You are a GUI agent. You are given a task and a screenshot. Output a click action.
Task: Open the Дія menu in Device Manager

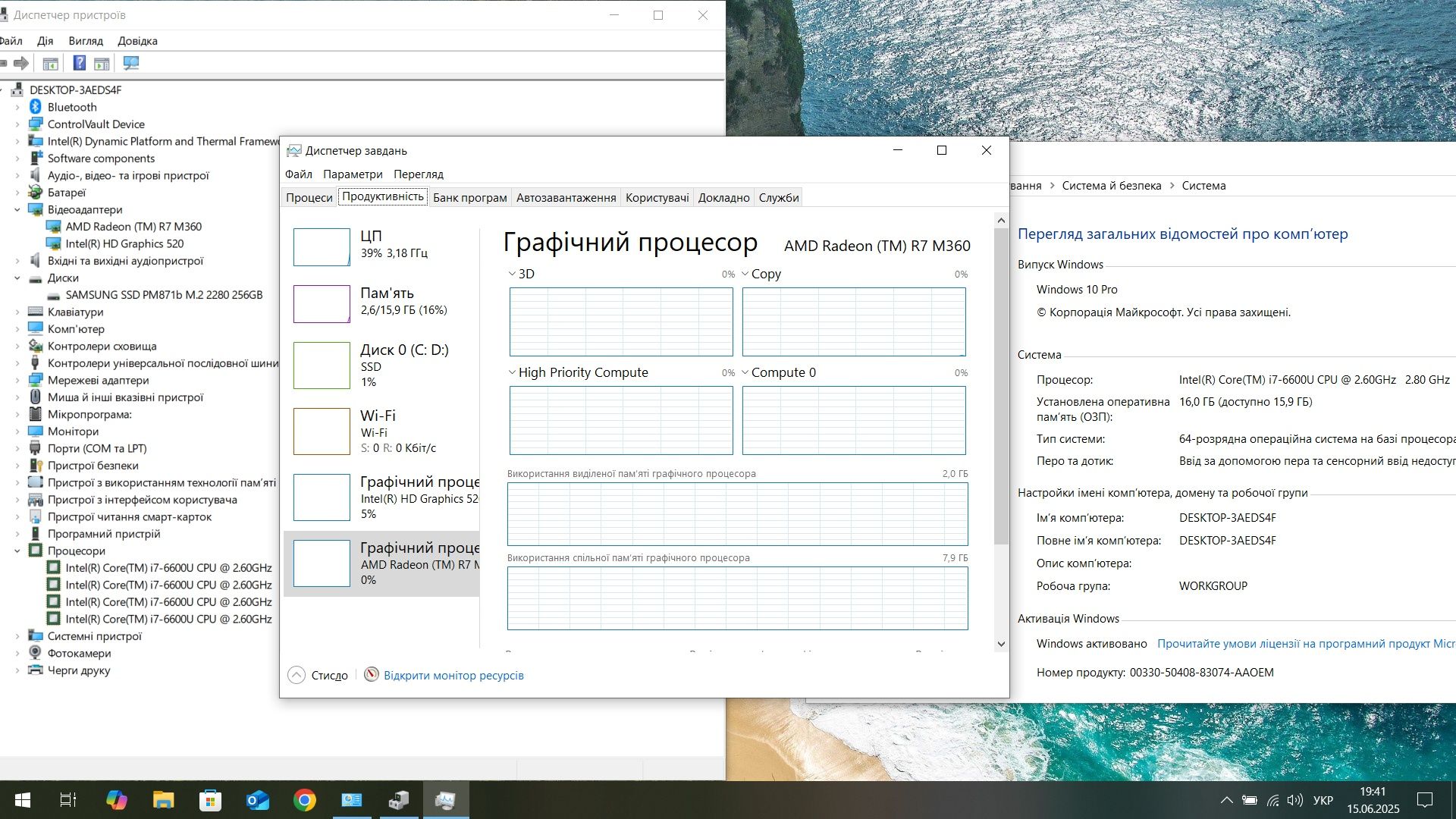[x=45, y=41]
